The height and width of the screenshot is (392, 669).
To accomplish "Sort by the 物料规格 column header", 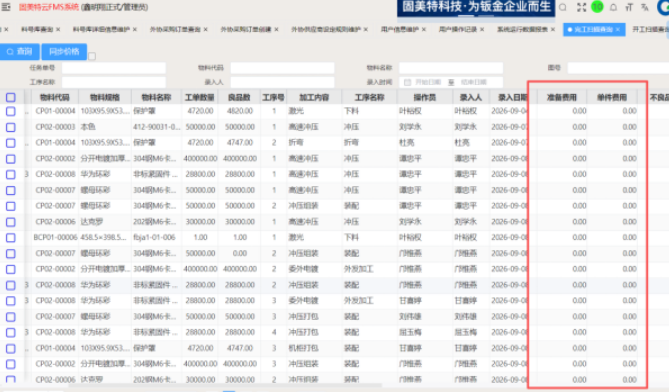I will tap(105, 97).
